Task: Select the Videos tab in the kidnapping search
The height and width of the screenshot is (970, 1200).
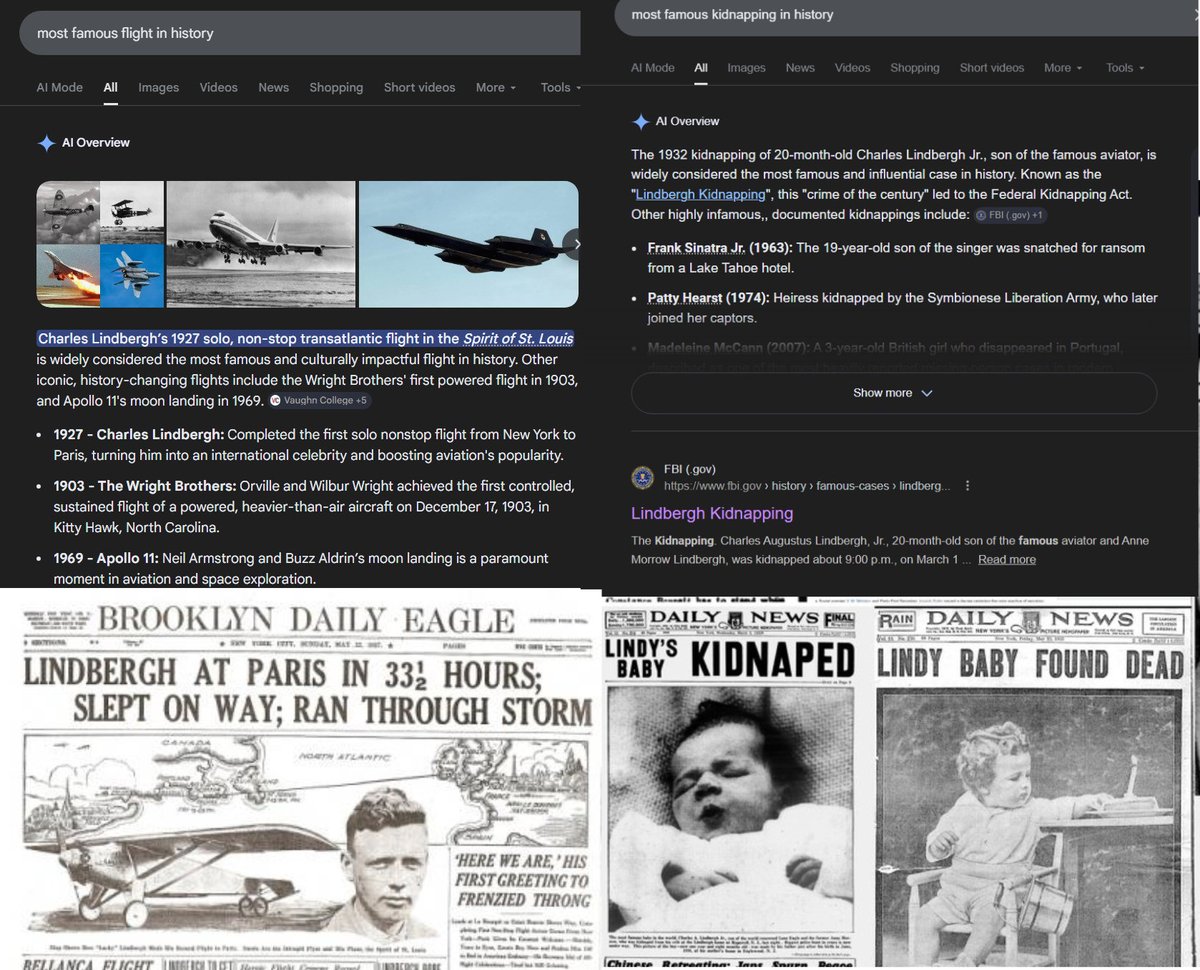Action: pos(852,68)
